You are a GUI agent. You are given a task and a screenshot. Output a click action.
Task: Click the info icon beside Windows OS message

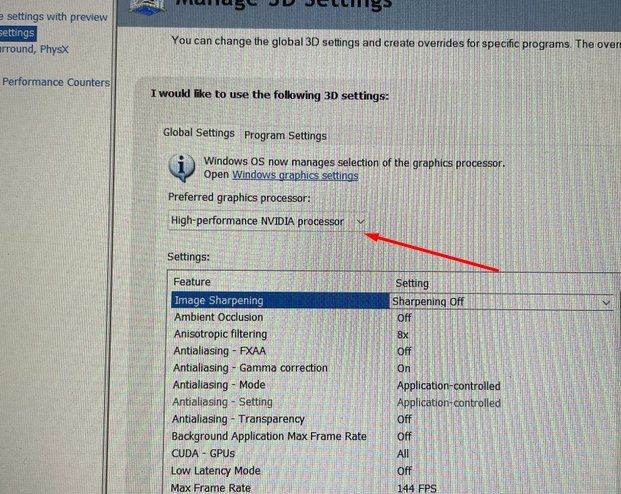182,167
